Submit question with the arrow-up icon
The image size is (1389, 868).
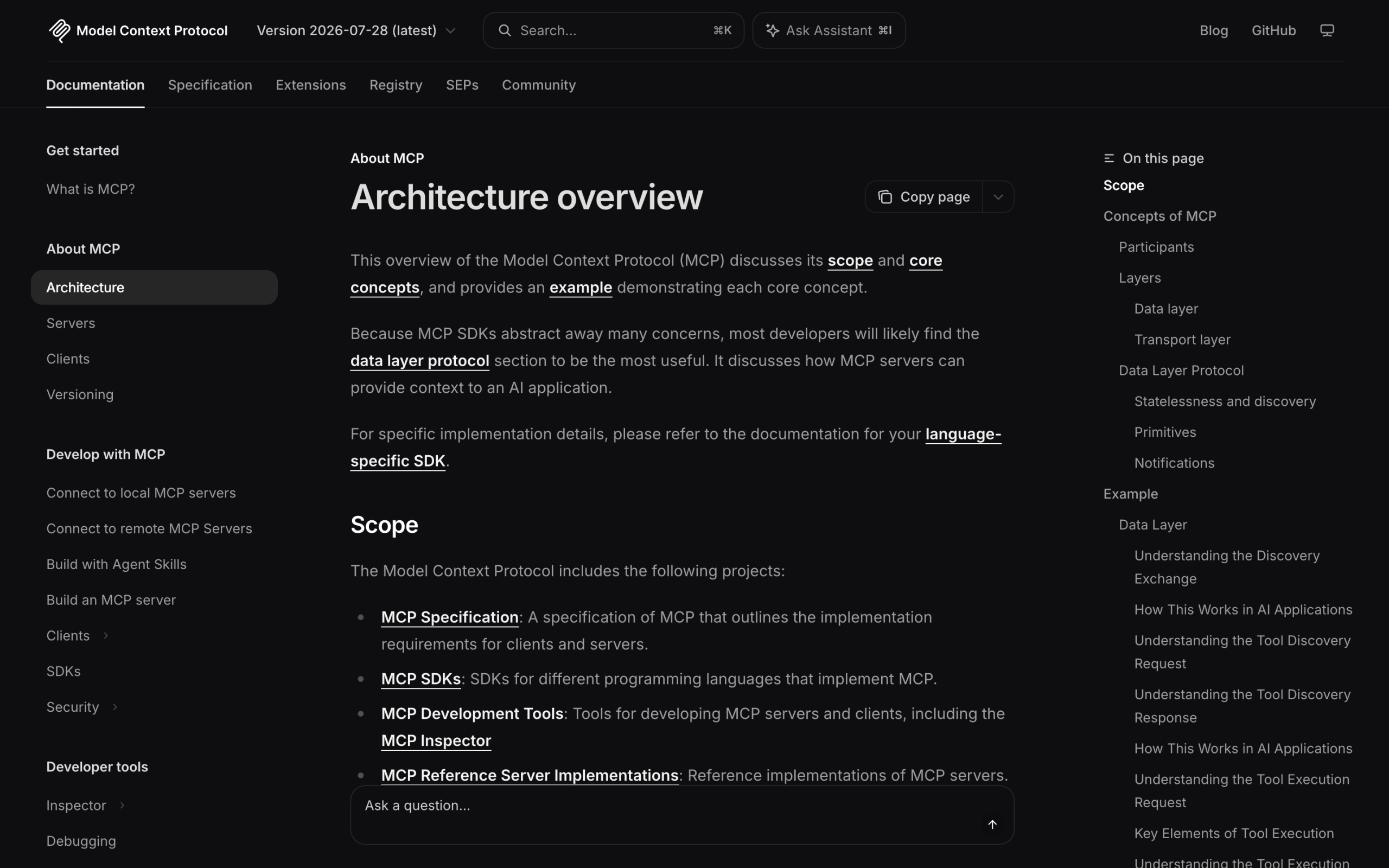coord(992,825)
